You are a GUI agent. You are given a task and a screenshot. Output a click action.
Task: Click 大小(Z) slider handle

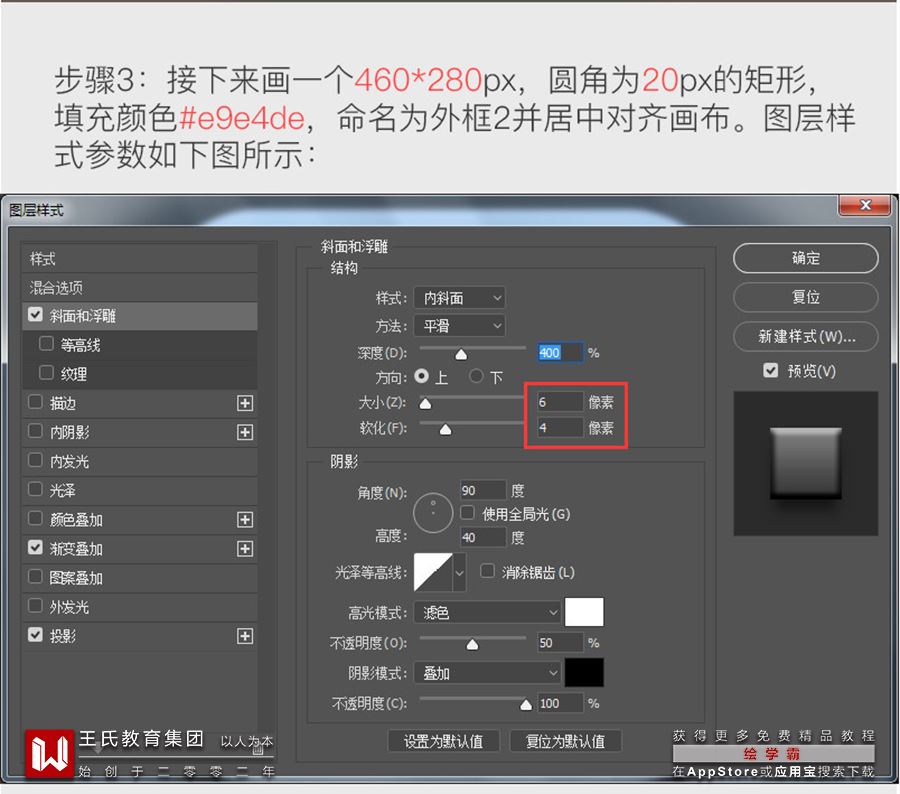[425, 404]
